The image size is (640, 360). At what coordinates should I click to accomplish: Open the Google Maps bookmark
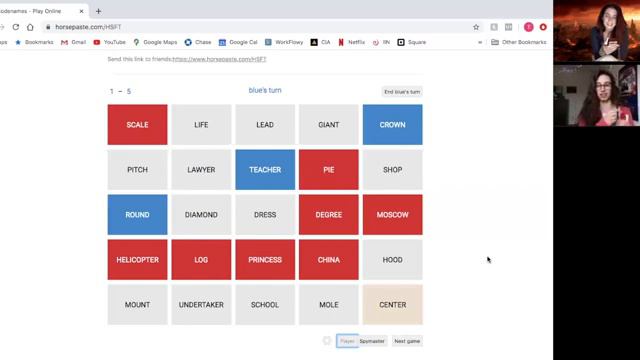pos(155,42)
